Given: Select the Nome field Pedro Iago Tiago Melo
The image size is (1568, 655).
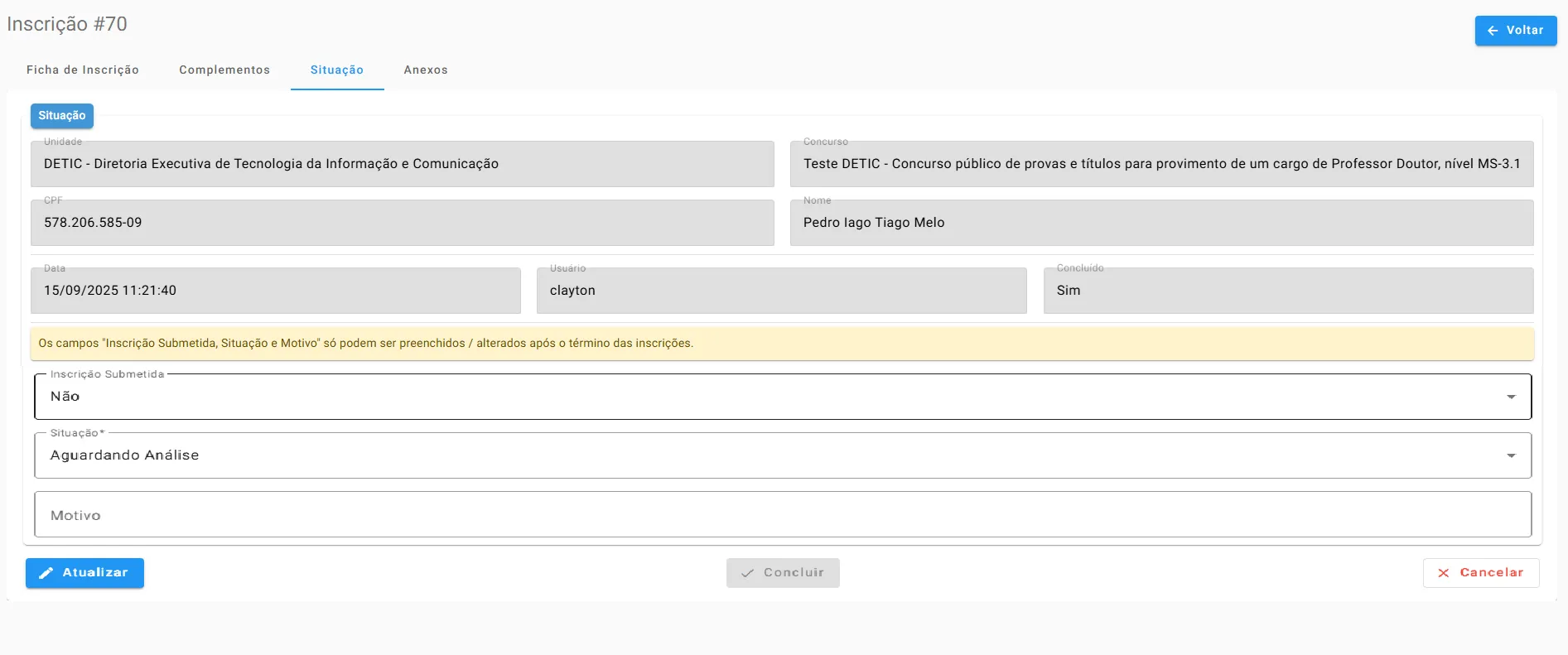Looking at the screenshot, I should 1161,223.
